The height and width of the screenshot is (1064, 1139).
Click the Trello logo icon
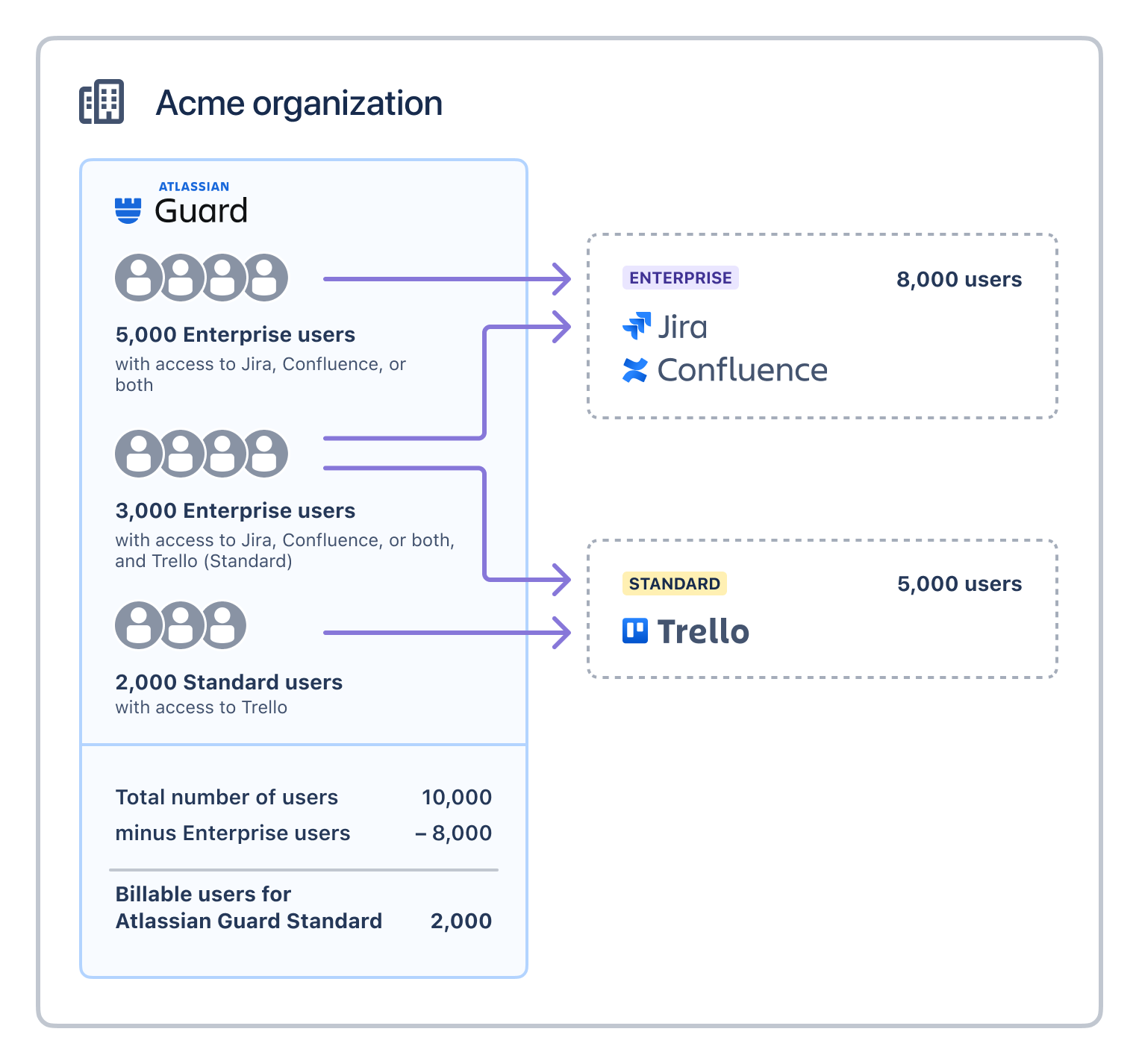pyautogui.click(x=635, y=630)
